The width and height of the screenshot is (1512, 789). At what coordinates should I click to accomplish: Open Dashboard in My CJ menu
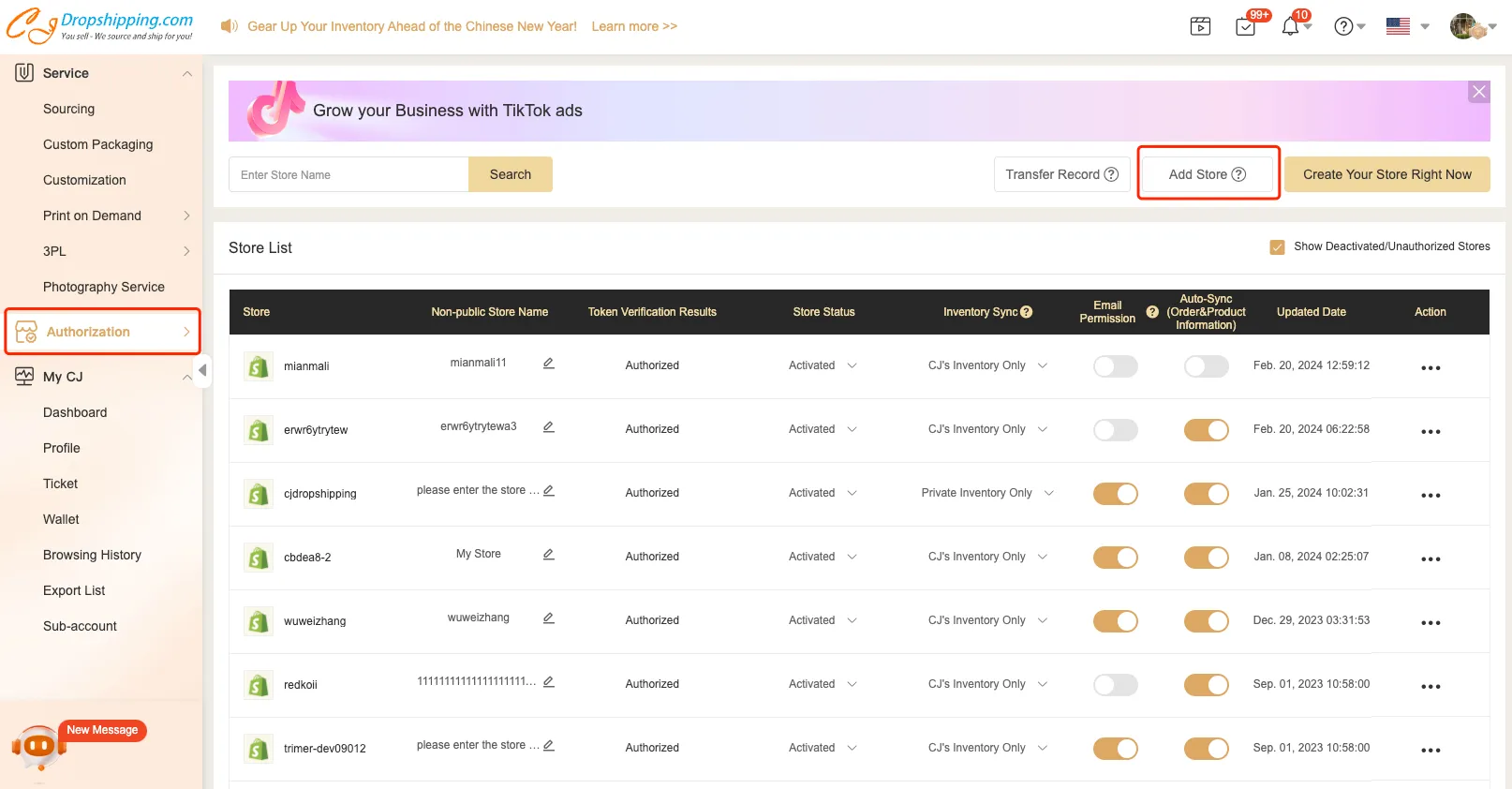[x=75, y=412]
